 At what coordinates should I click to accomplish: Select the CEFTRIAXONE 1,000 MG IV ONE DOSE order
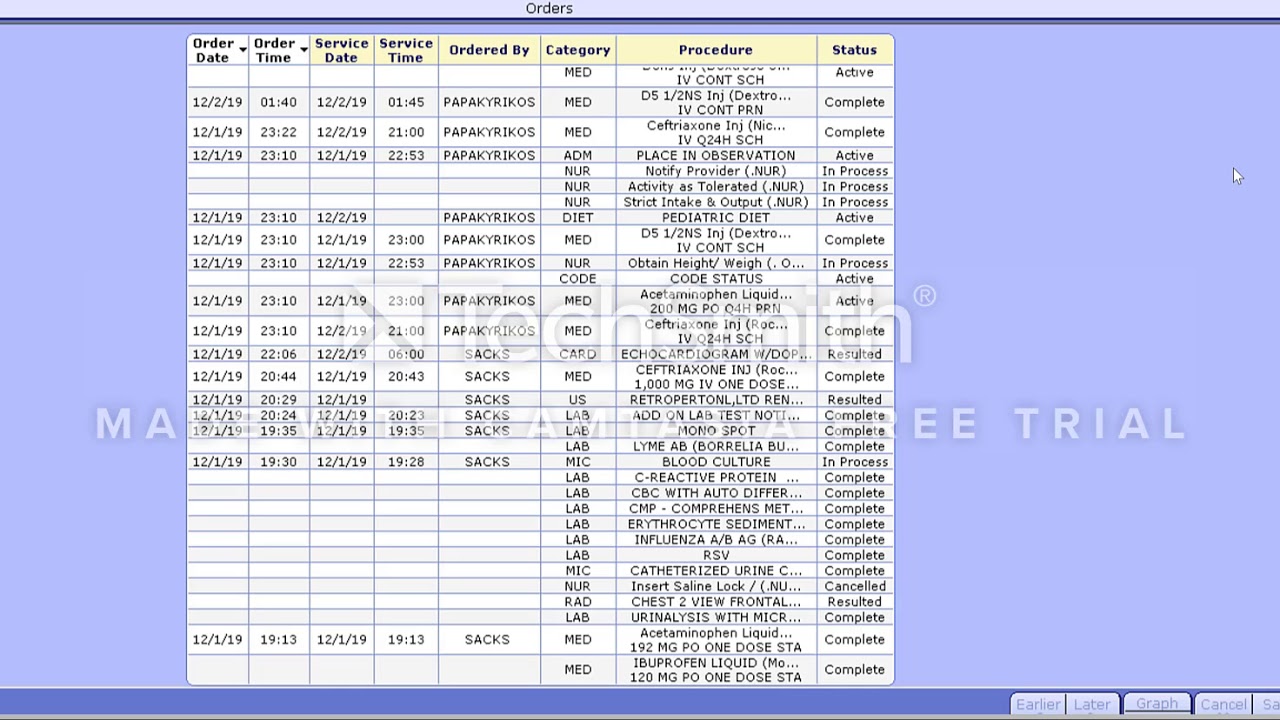pyautogui.click(x=716, y=377)
